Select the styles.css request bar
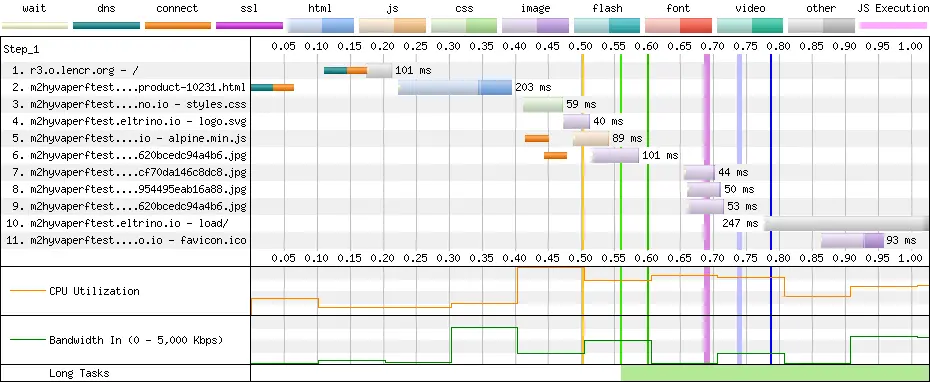Screen dimensions: 930x382 [x=543, y=104]
